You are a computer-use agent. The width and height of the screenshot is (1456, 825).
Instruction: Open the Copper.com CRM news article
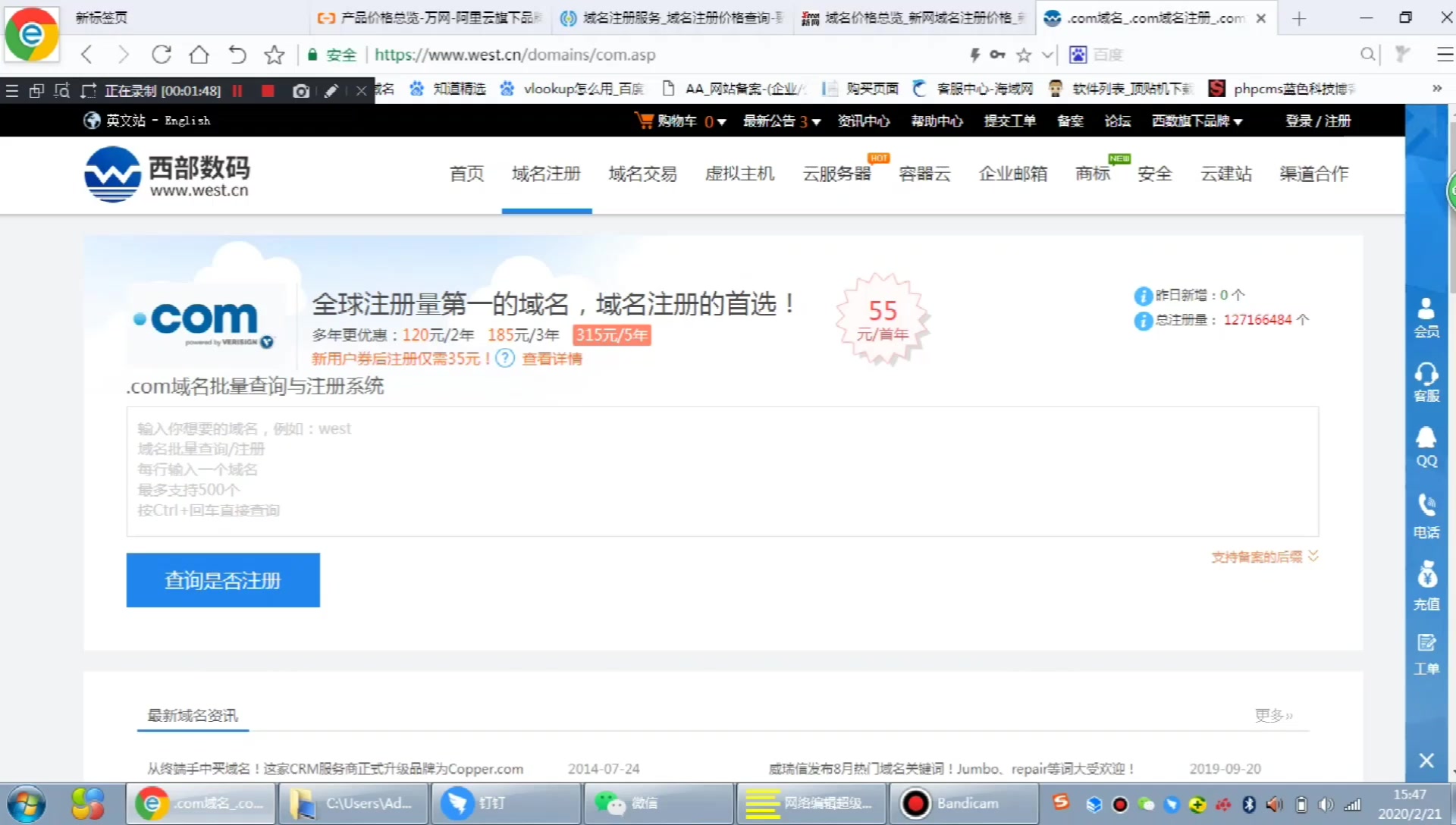[335, 769]
